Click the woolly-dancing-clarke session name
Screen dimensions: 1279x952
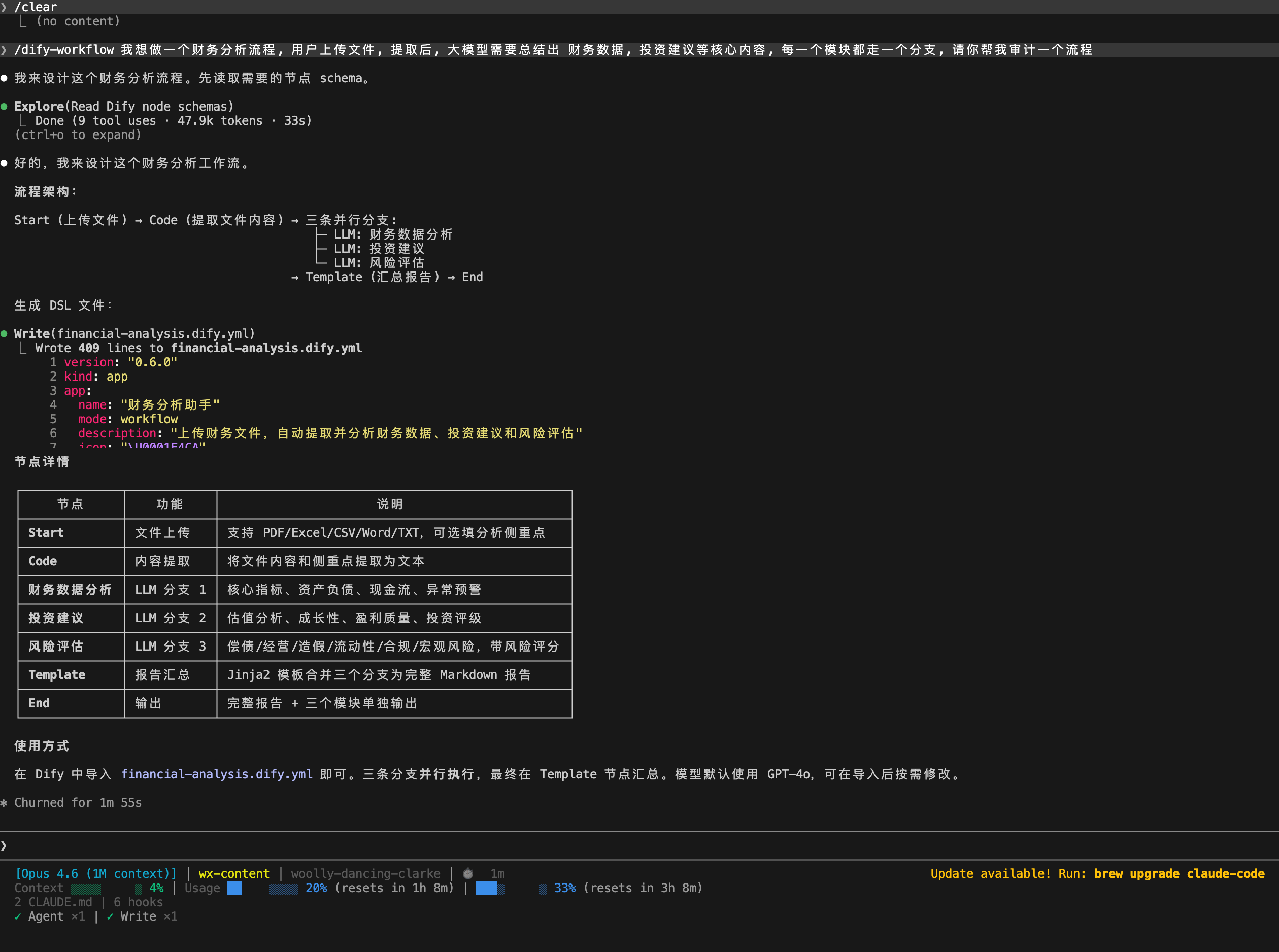point(365,874)
